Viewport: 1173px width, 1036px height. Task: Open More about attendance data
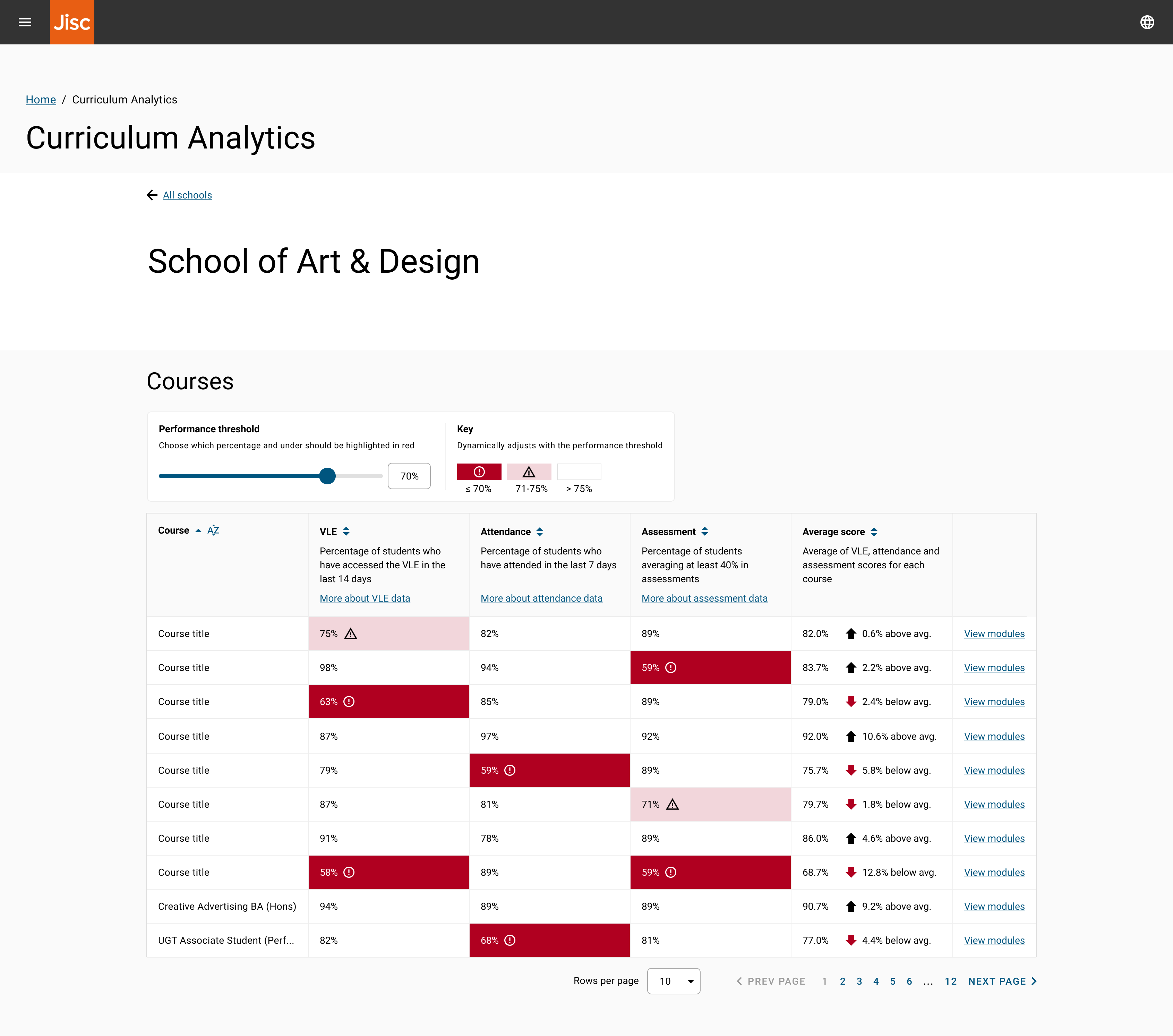point(541,598)
